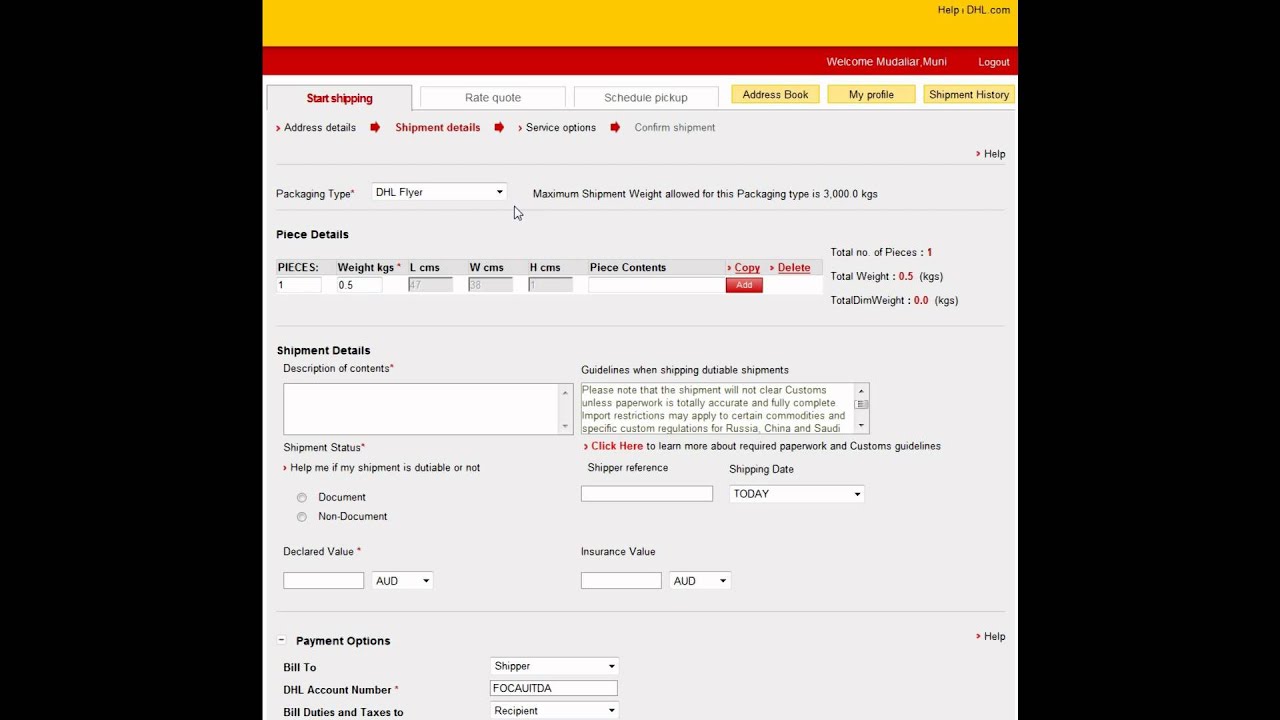The width and height of the screenshot is (1280, 720).
Task: Focus the PIECES count field
Action: (299, 285)
